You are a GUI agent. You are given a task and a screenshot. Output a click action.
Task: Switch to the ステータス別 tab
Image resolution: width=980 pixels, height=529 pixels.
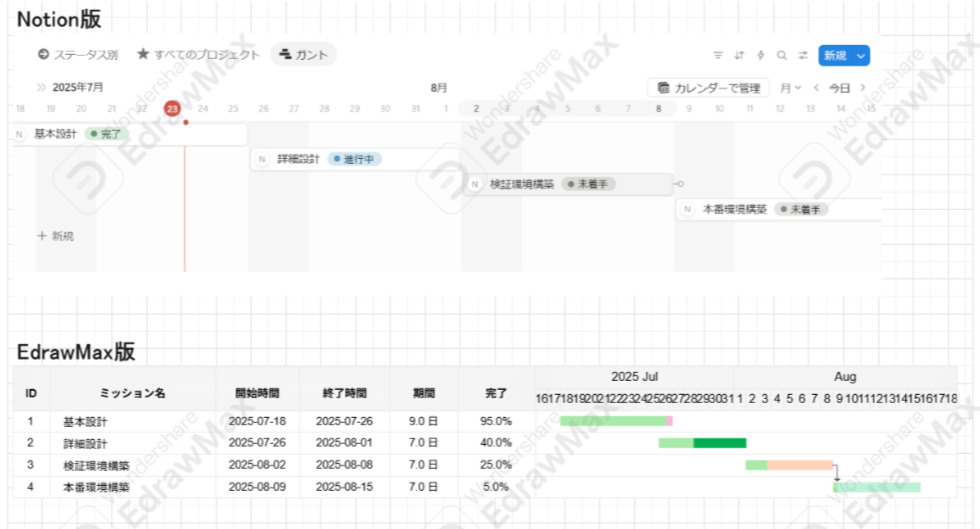(x=78, y=54)
